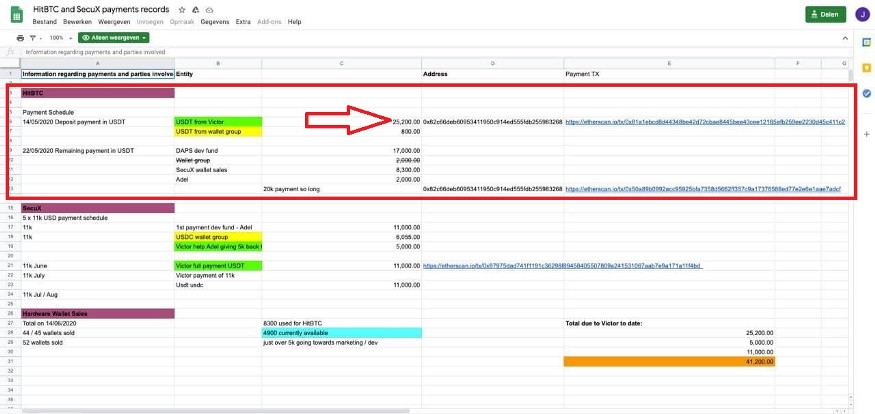The width and height of the screenshot is (875, 414).
Task: Select column C header
Action: tap(342, 64)
